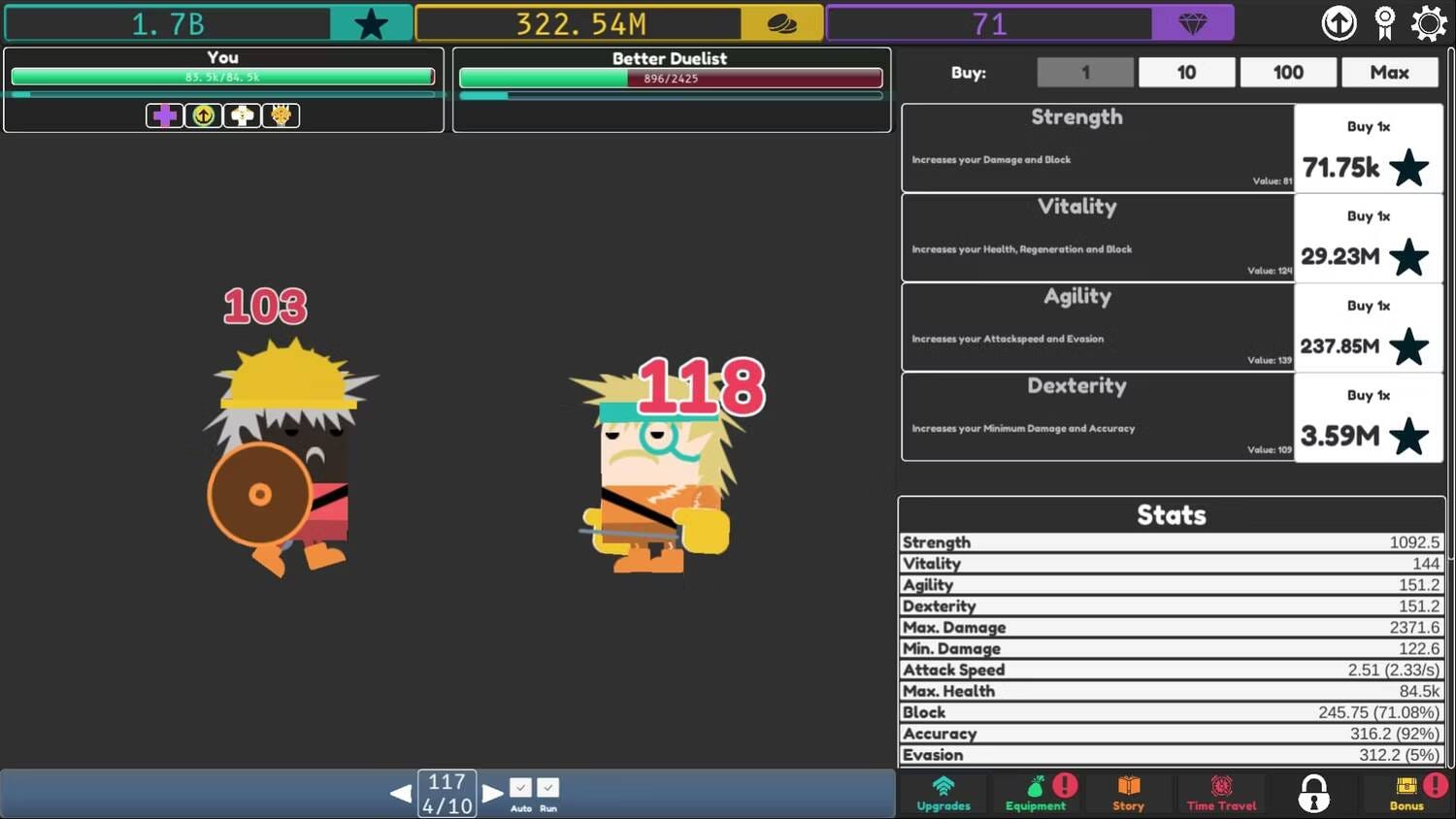The height and width of the screenshot is (819, 1456).
Task: Open the prestige up-arrow circle icon
Action: point(1340,22)
